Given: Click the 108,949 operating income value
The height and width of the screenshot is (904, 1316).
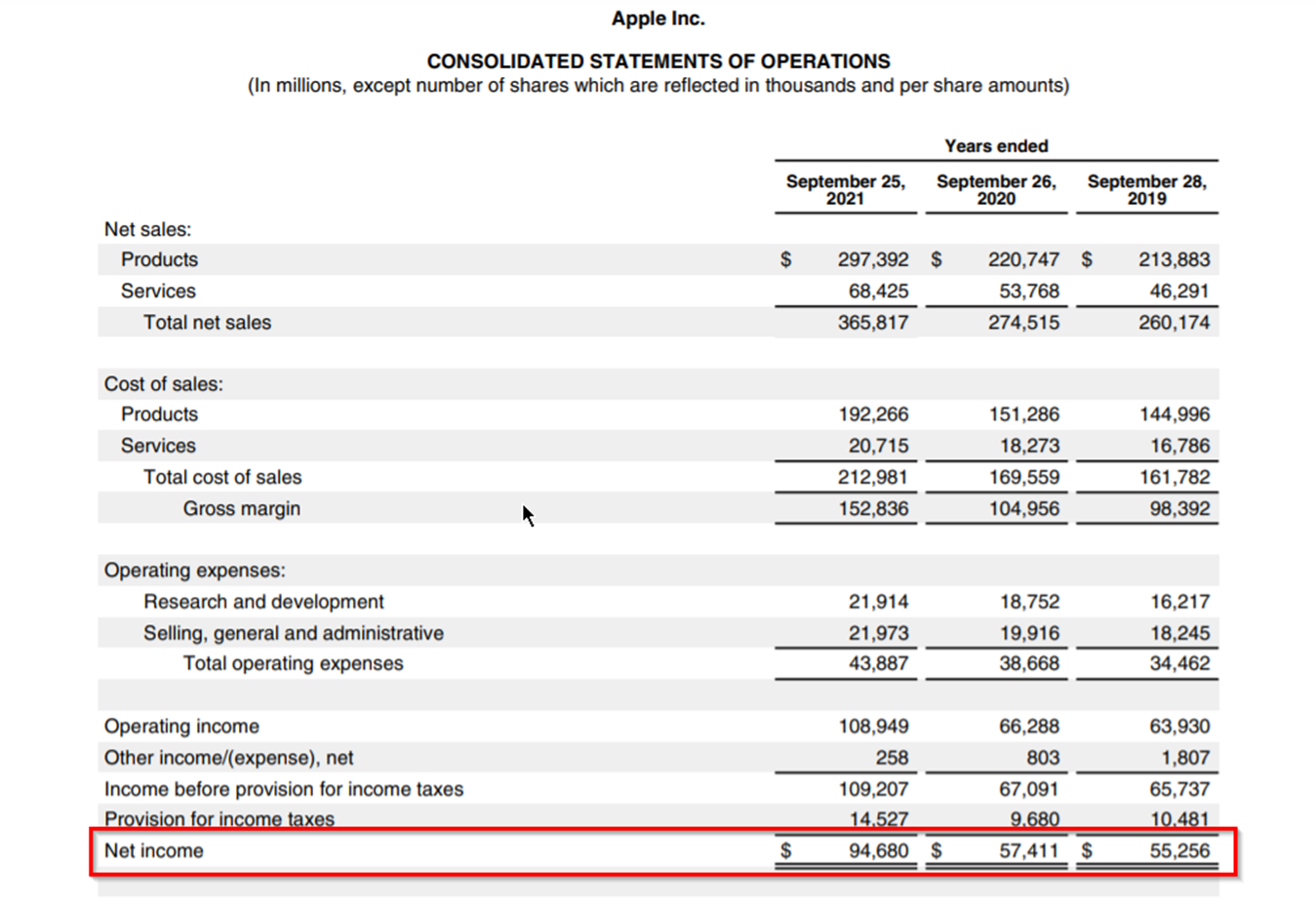Looking at the screenshot, I should (872, 727).
